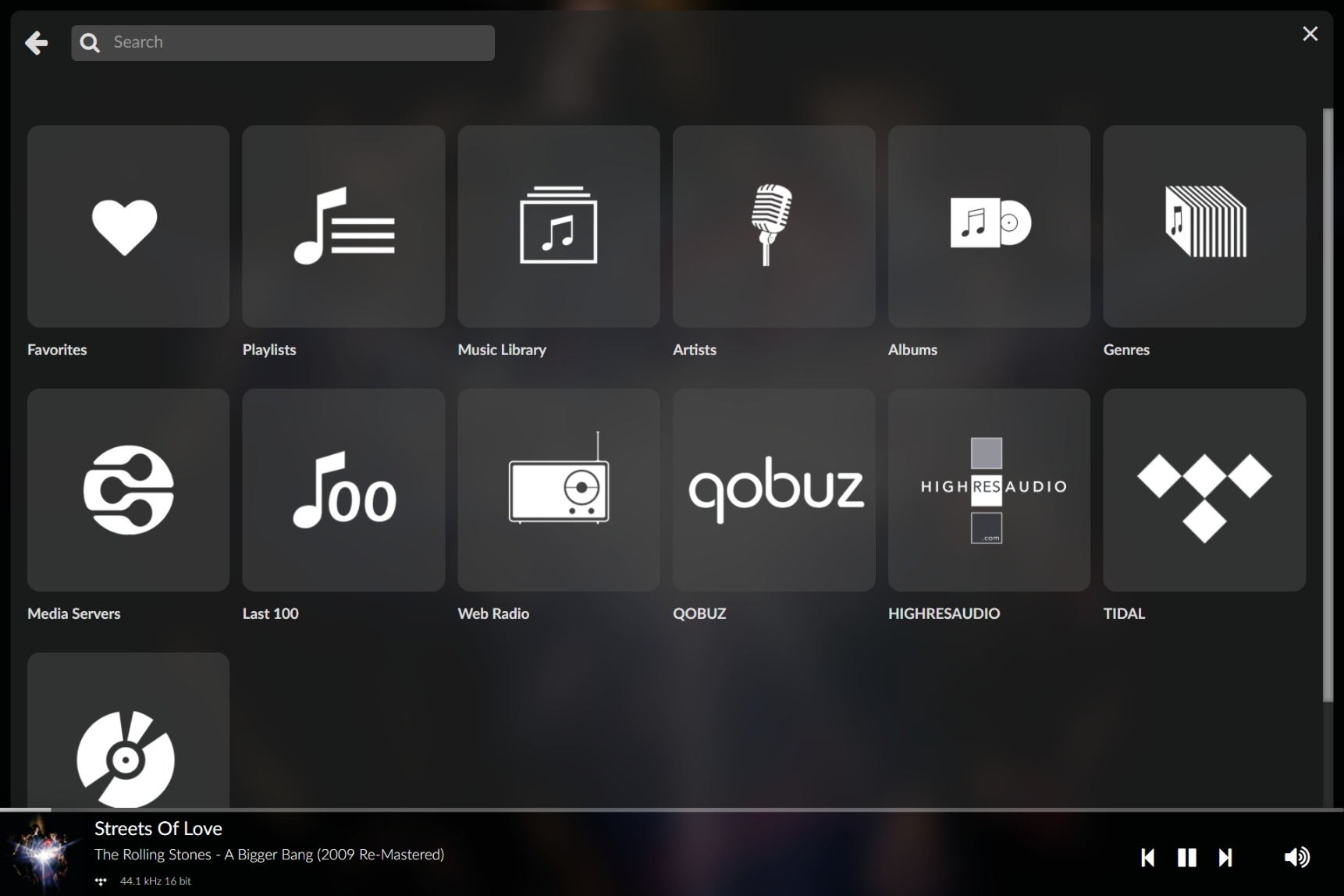The width and height of the screenshot is (1344, 896).
Task: Open the disc icon tile at bottom
Action: (128, 734)
